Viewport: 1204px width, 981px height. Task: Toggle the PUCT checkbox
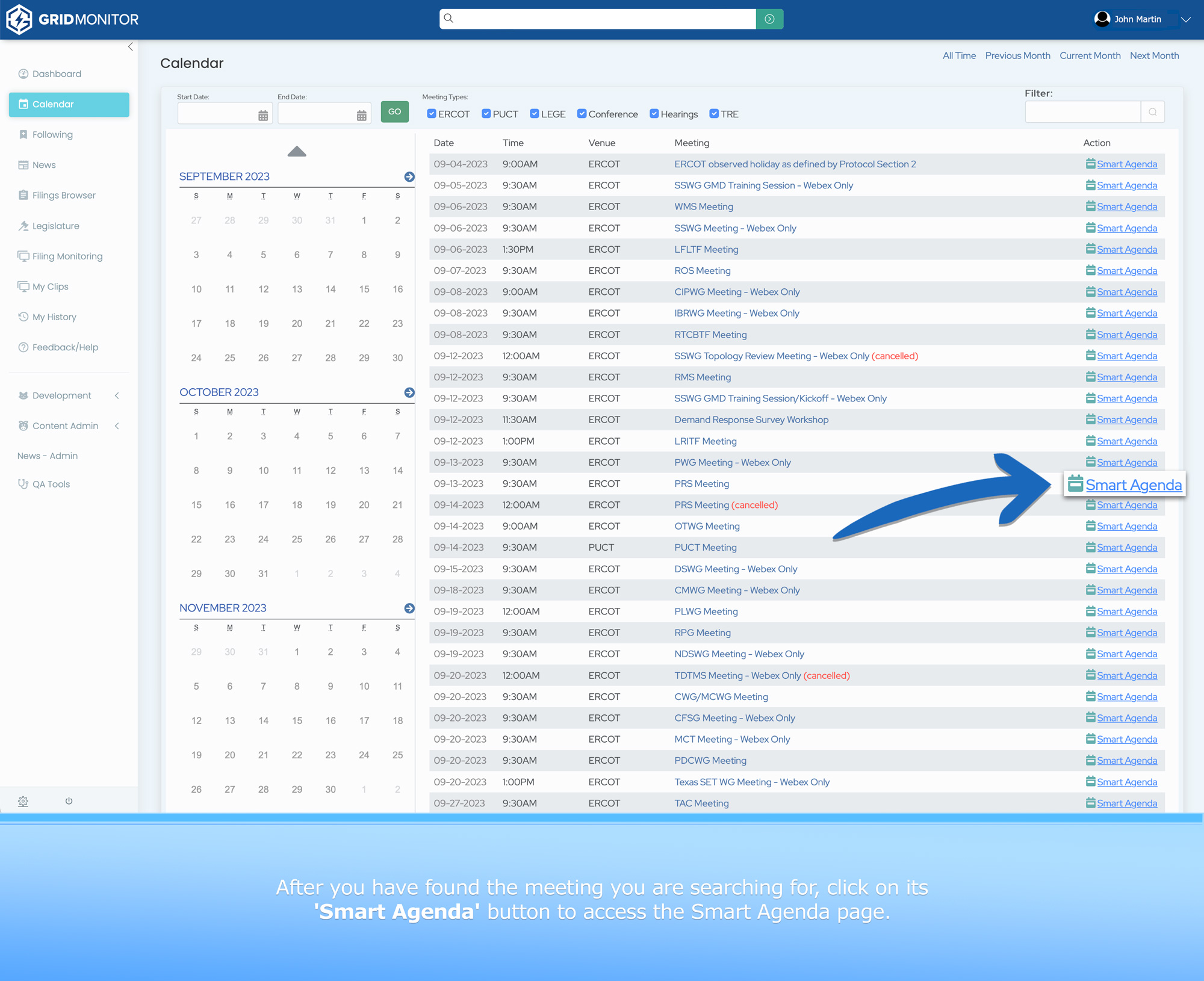point(486,114)
